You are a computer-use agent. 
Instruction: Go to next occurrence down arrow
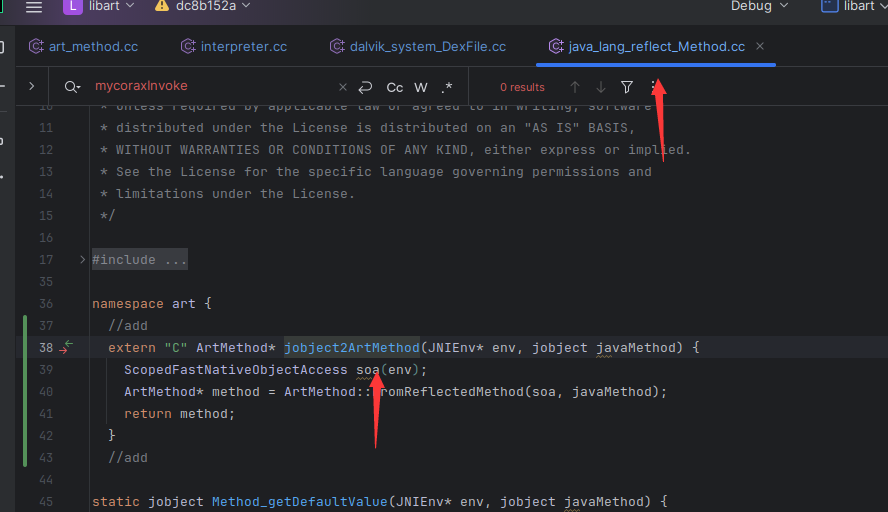(x=601, y=87)
